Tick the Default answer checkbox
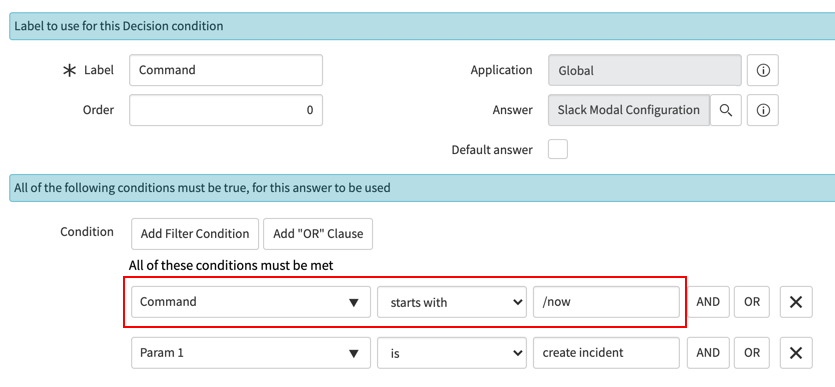 point(558,150)
